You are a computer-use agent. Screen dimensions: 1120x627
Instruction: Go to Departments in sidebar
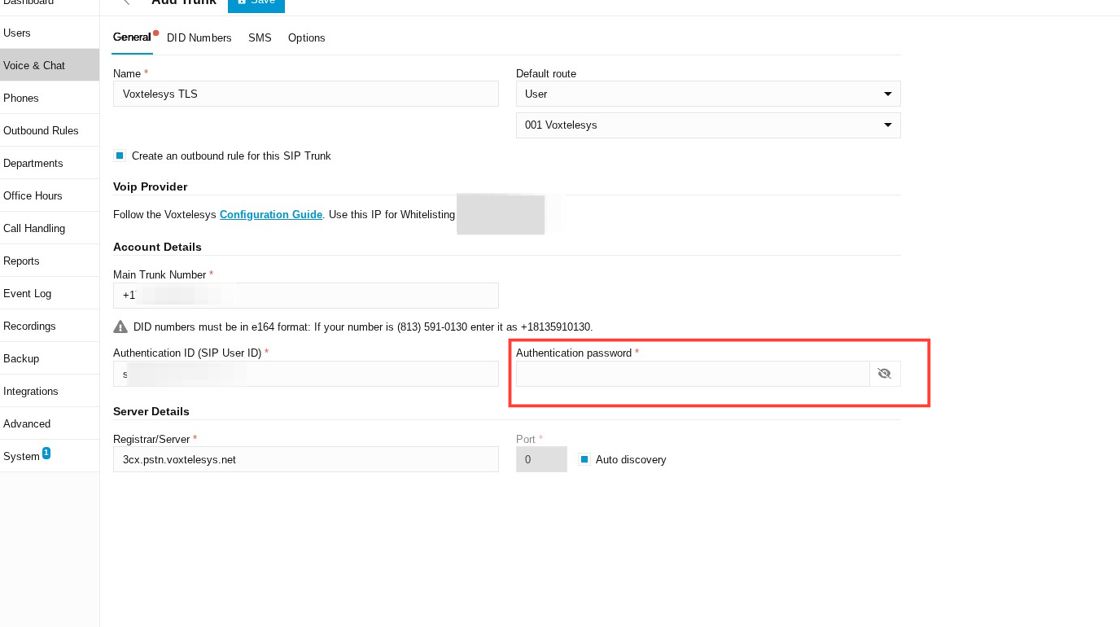(49, 163)
